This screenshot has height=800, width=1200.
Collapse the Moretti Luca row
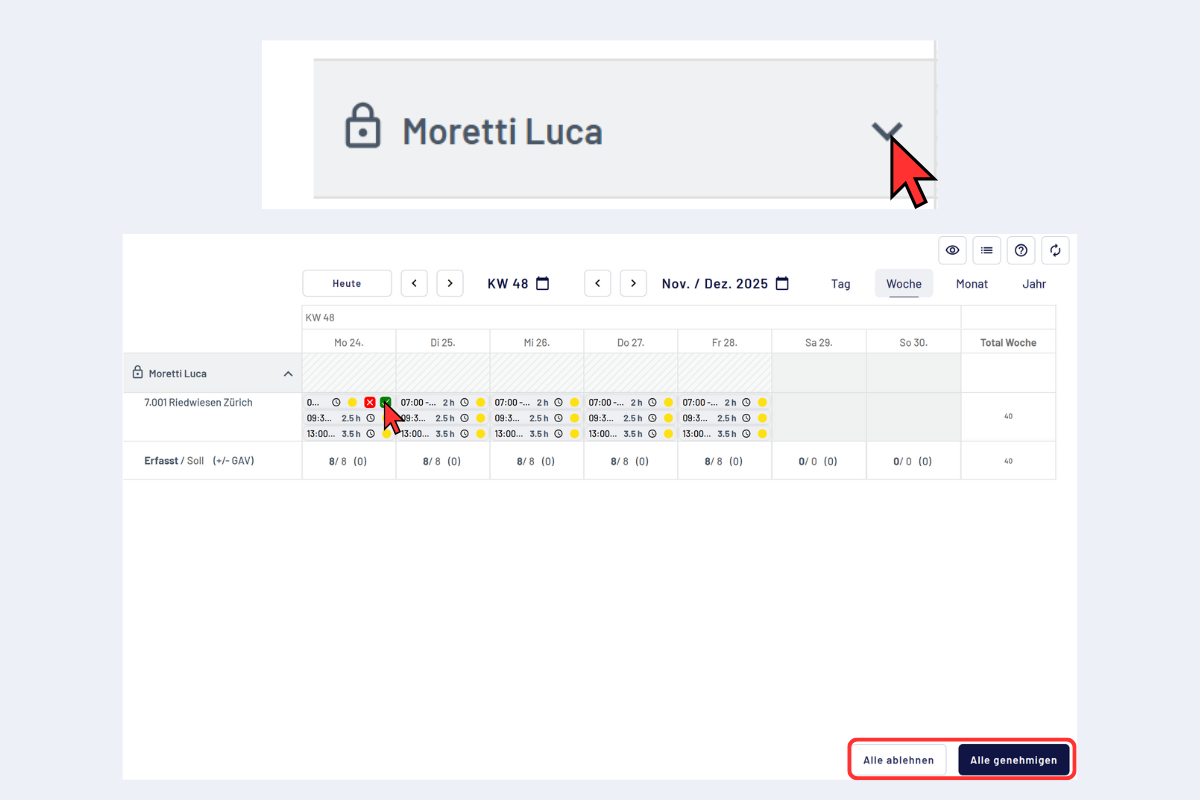(x=288, y=374)
